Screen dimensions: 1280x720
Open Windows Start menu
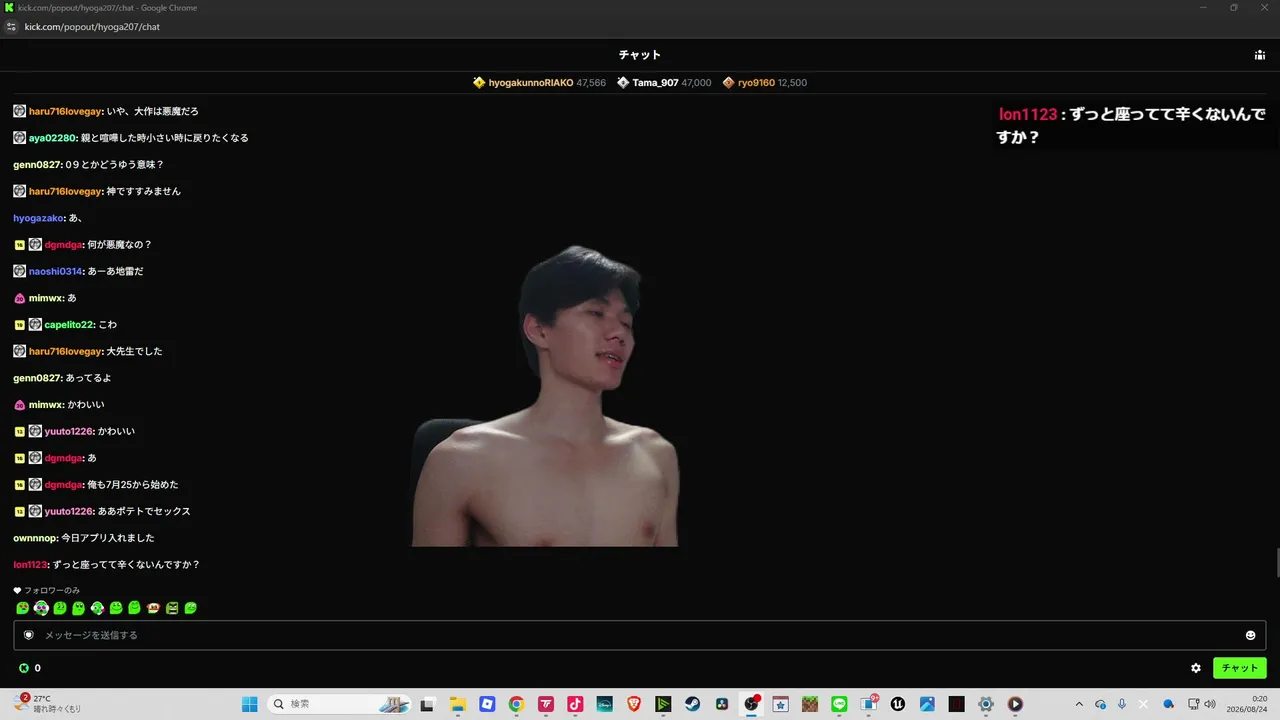(249, 704)
